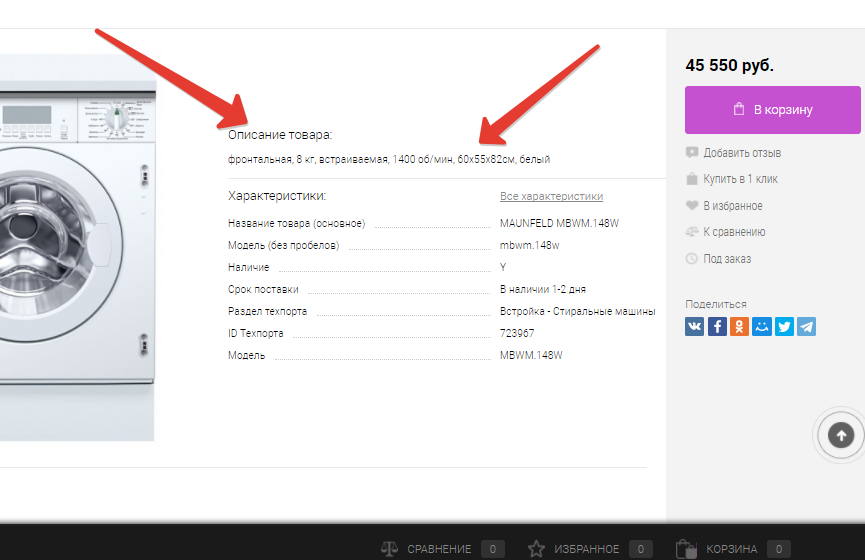Open КОРЗИНА in bottom bar
865x560 pixels.
[x=731, y=549]
